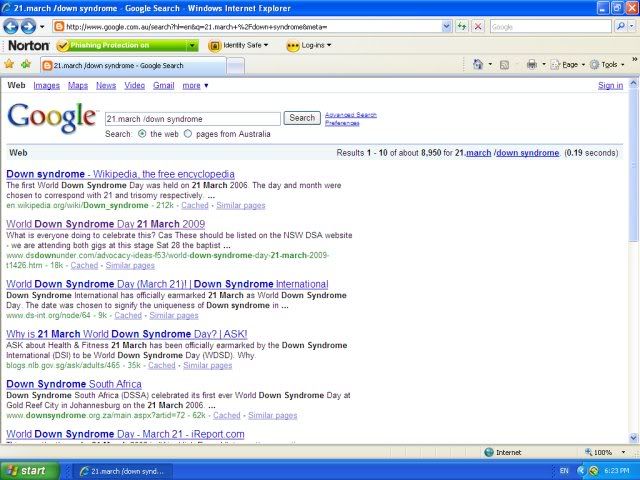640x480 pixels.
Task: Open the Norton Log-ins menu
Action: (x=316, y=45)
